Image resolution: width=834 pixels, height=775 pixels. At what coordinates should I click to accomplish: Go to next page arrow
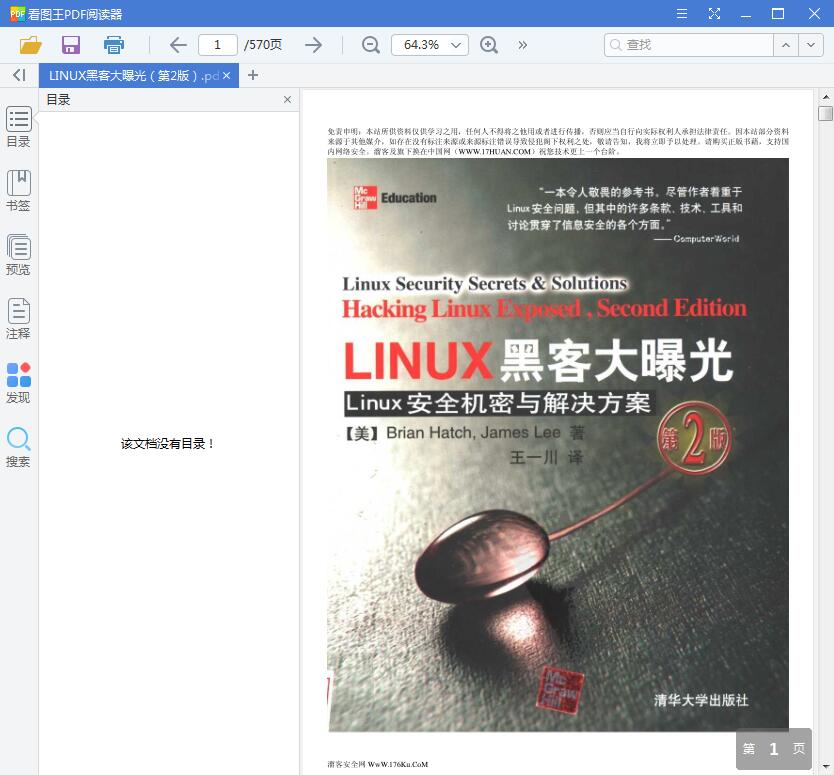click(313, 45)
